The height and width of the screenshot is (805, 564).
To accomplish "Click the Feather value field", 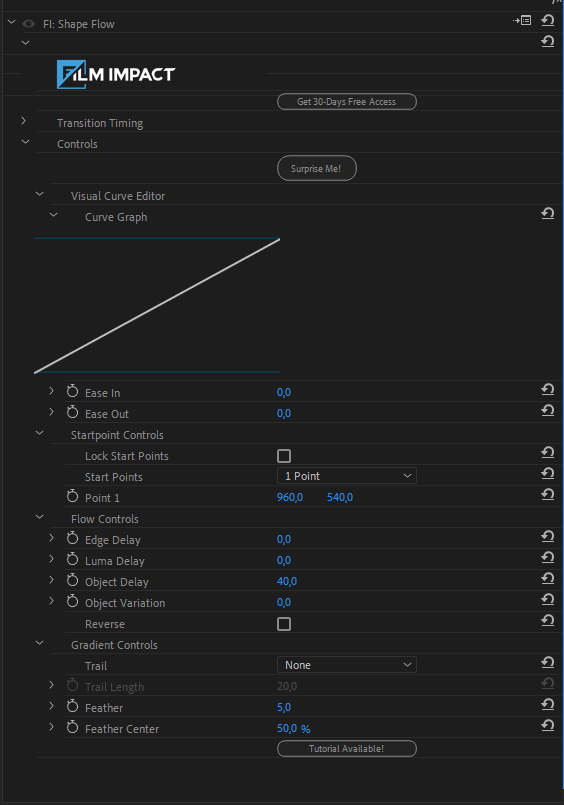I will [x=284, y=707].
